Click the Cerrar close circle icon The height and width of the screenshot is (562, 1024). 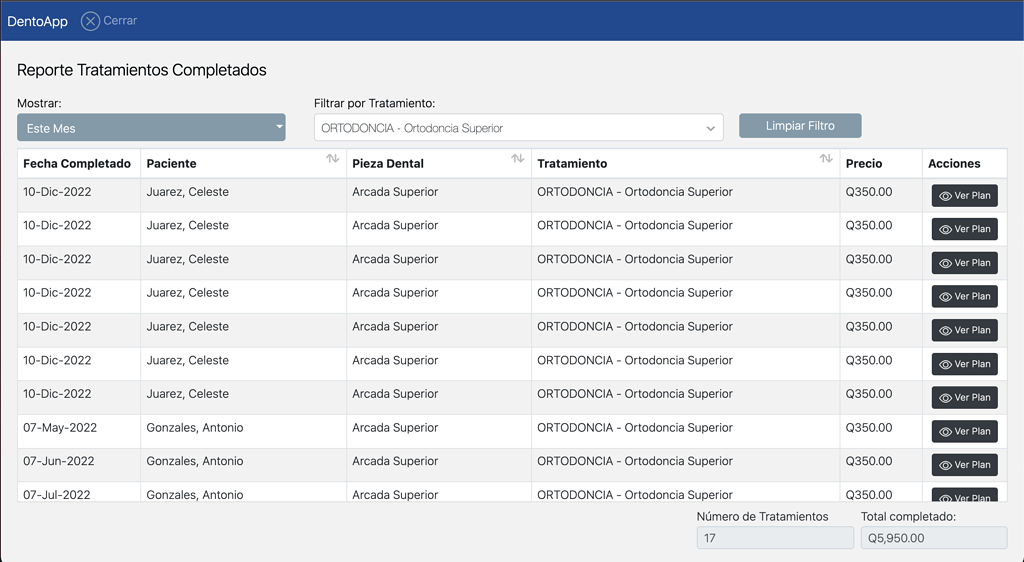tap(90, 21)
